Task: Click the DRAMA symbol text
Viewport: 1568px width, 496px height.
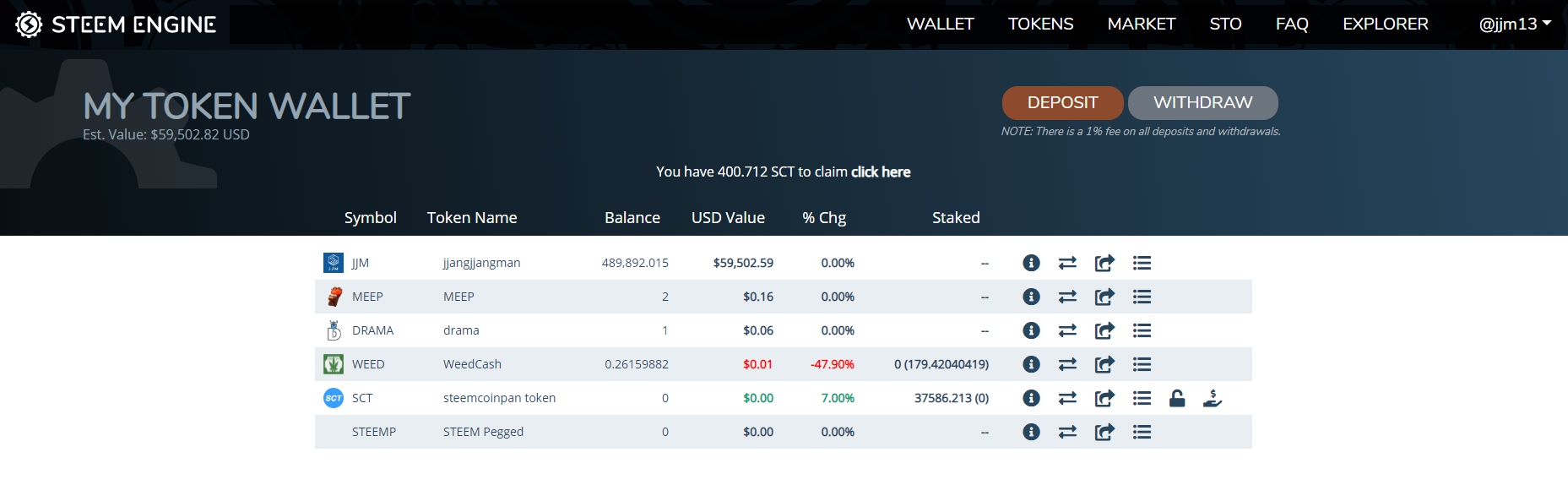Action: [x=372, y=330]
